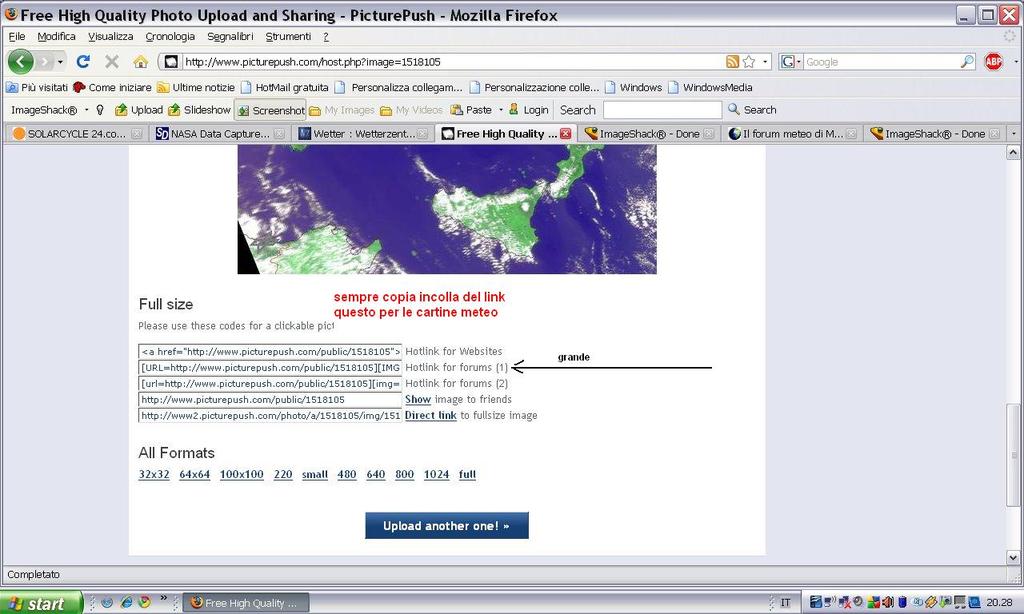Select the Screenshot tool in ImageShack toolbar
The image size is (1024, 614).
[x=270, y=110]
